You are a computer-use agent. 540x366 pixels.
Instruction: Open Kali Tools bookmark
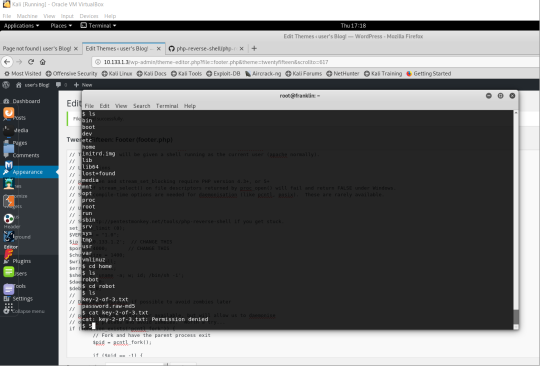[x=186, y=74]
